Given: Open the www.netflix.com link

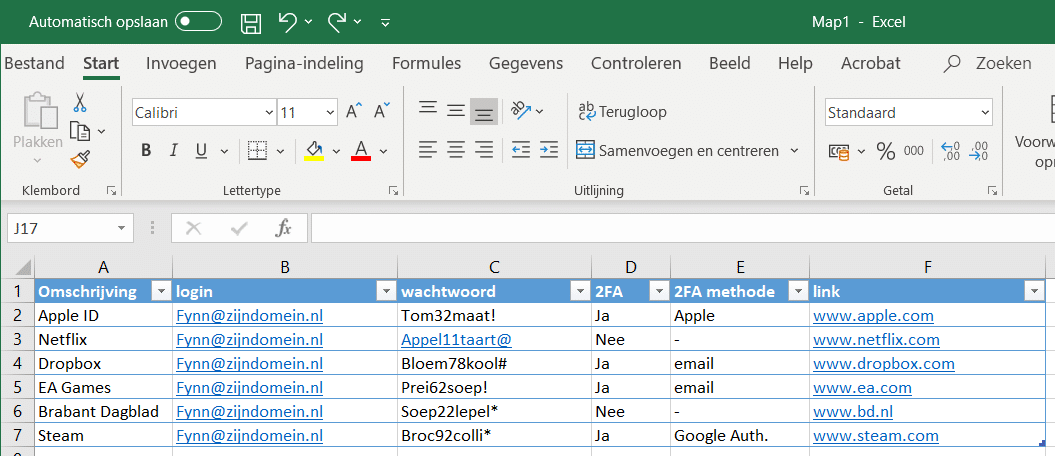Looking at the screenshot, I should (x=876, y=340).
